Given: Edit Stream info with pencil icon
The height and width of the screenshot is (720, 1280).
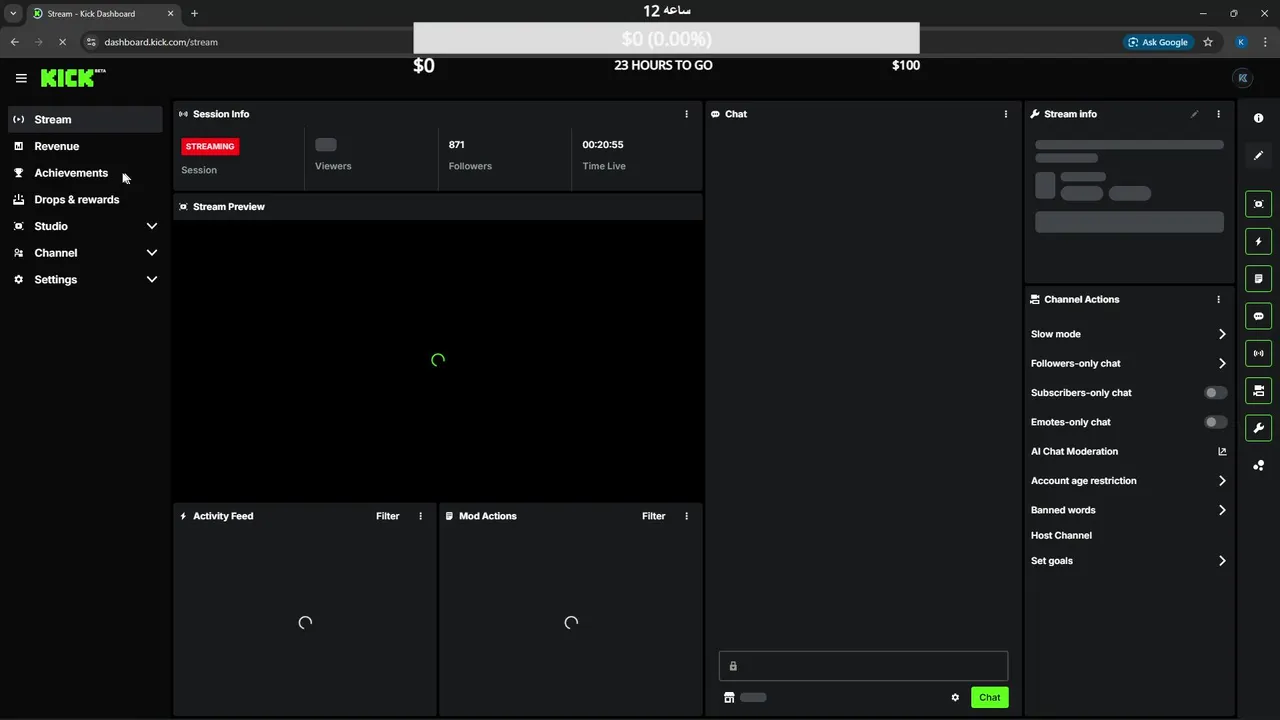Looking at the screenshot, I should [1194, 114].
